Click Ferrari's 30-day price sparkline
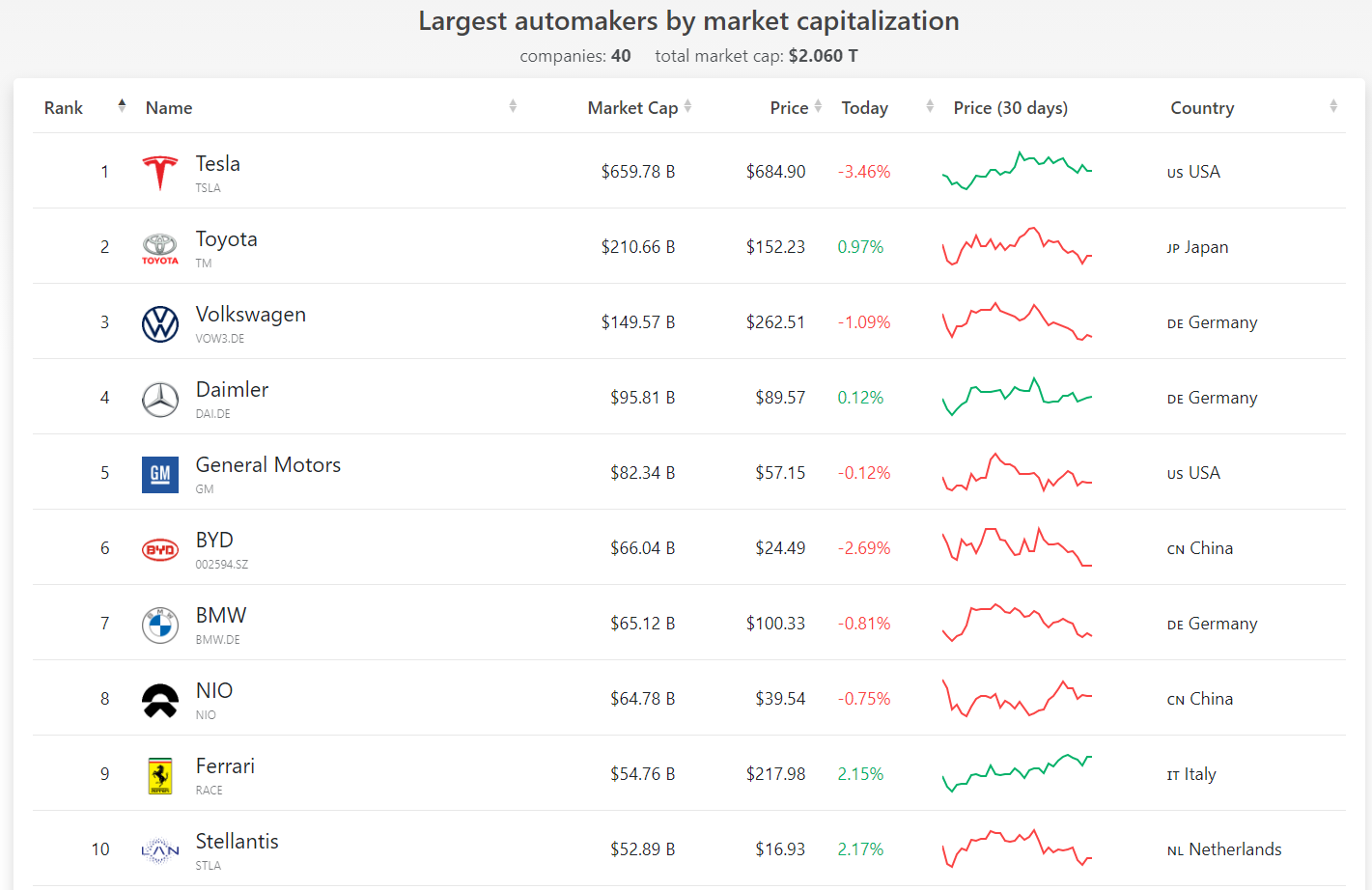This screenshot has height=890, width=1372. [1018, 773]
